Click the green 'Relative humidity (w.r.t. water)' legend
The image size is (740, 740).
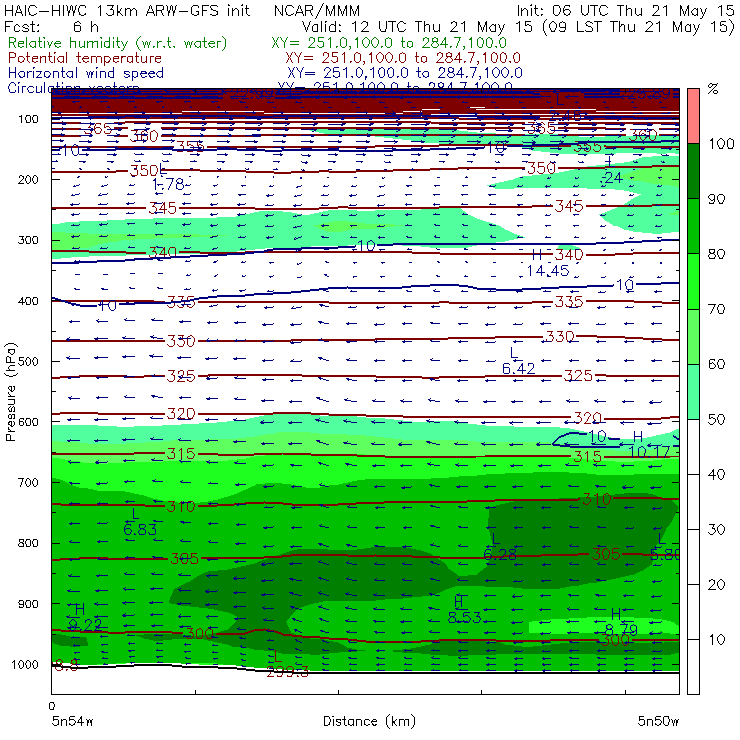pos(118,43)
